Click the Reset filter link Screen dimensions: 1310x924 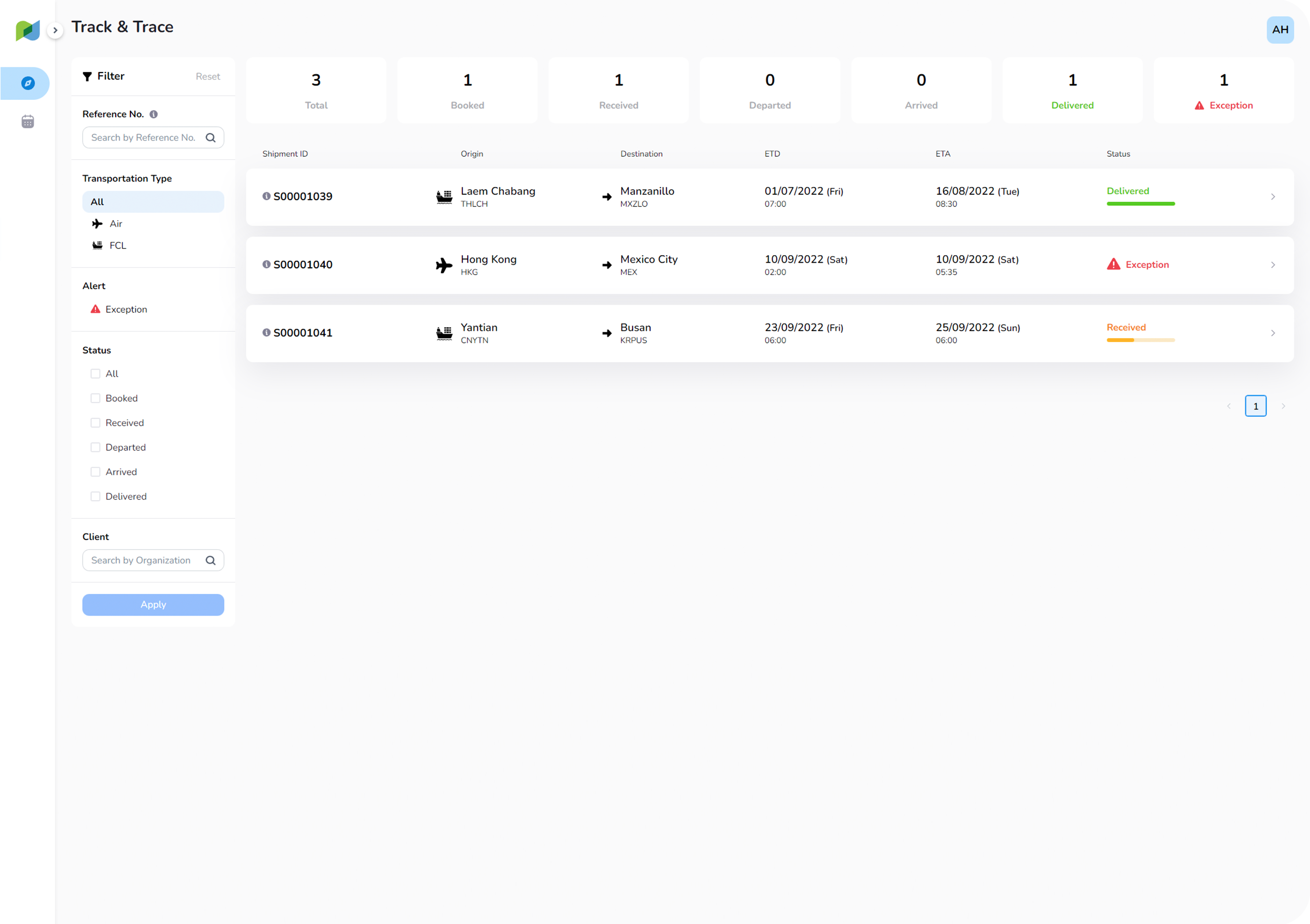(208, 77)
